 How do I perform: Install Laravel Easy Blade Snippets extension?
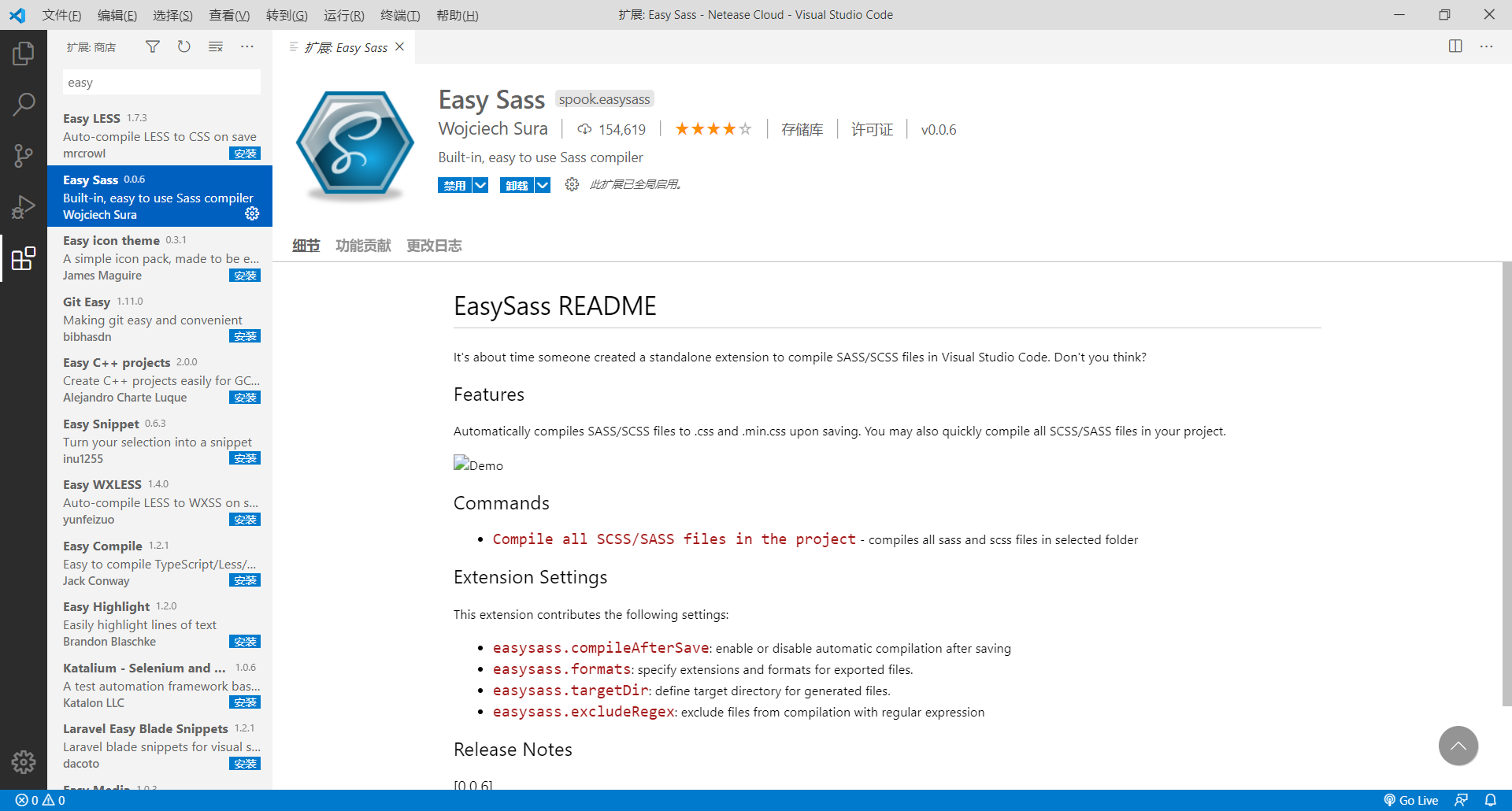click(245, 764)
